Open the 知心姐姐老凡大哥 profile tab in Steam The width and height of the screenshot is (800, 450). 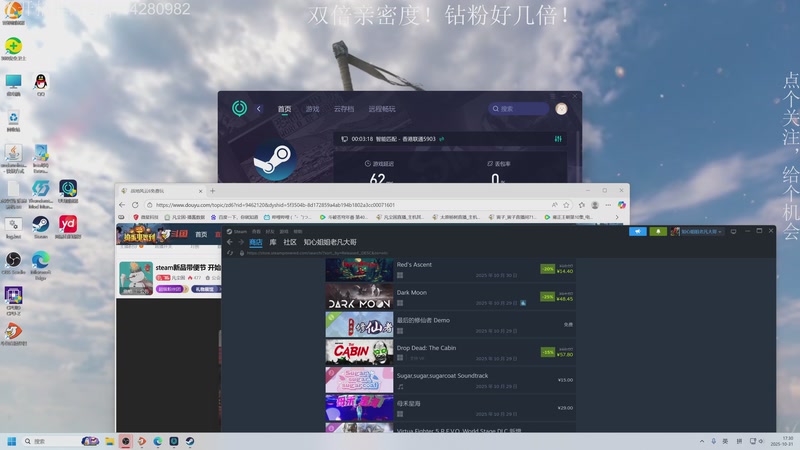[x=330, y=242]
